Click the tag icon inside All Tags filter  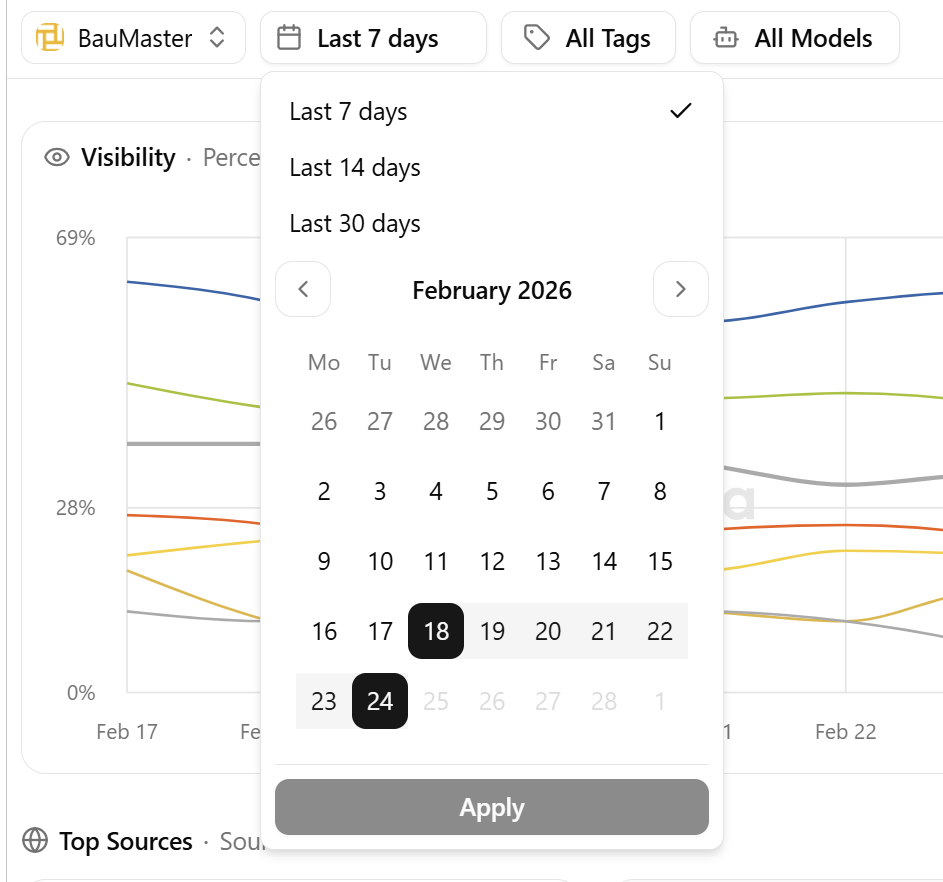tap(537, 37)
